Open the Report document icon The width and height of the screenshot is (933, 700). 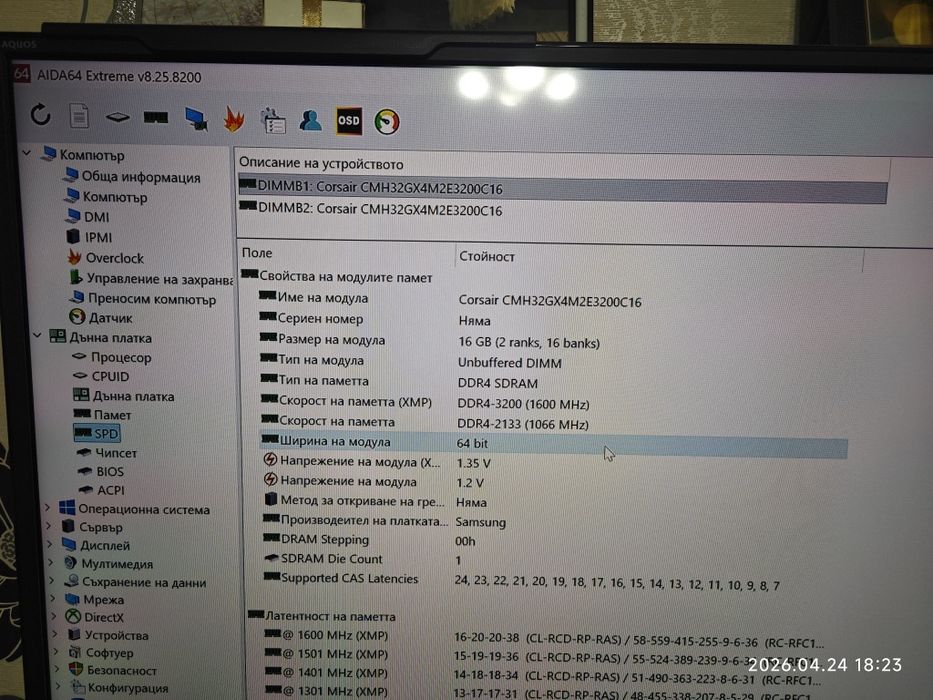pos(79,115)
